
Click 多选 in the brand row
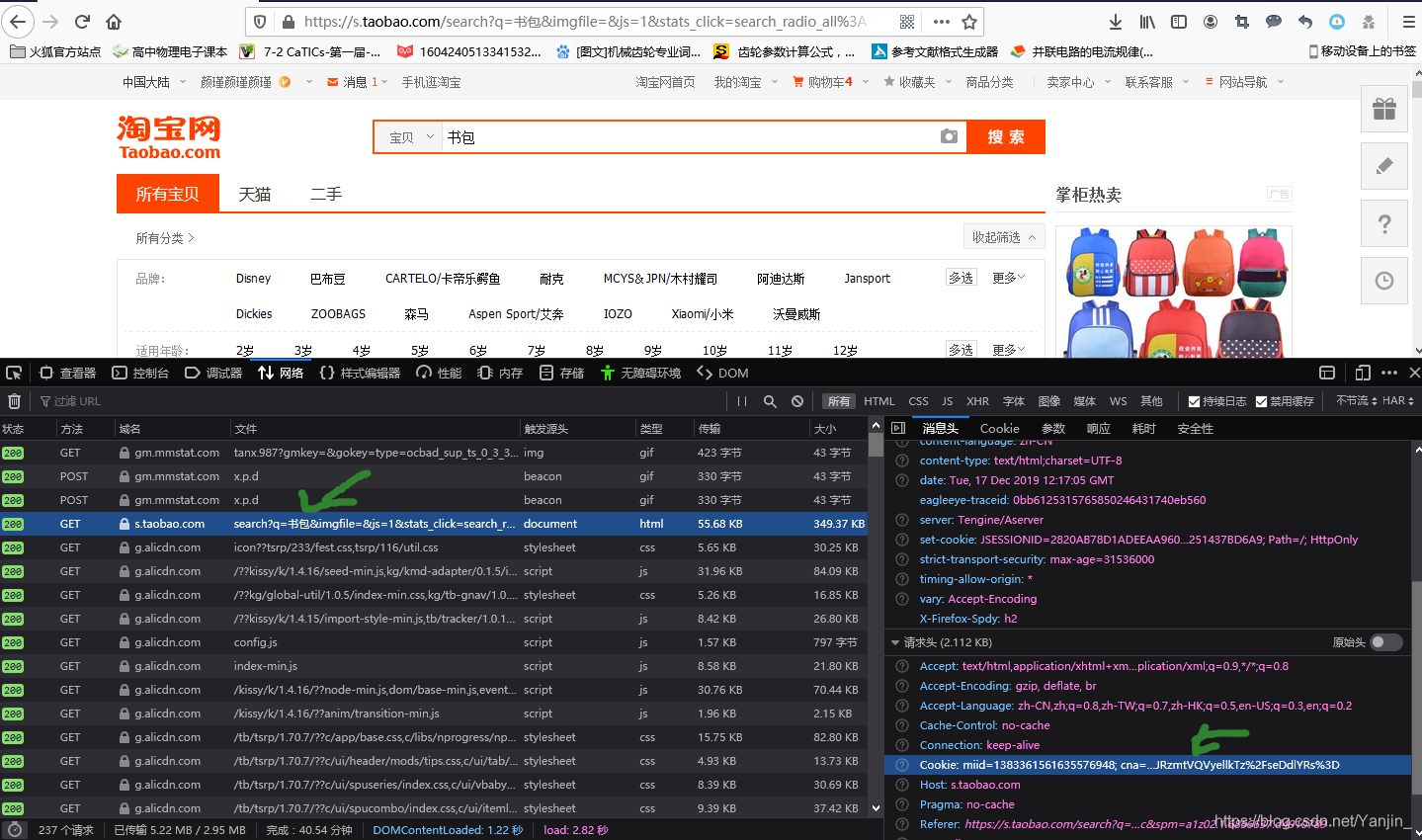tap(961, 278)
